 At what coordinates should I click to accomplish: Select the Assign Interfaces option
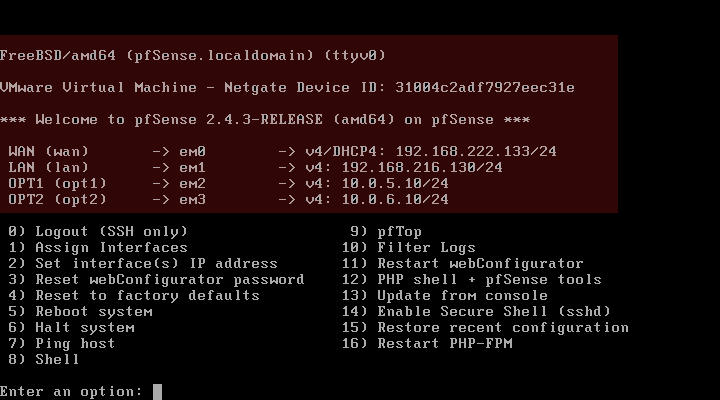(98, 248)
